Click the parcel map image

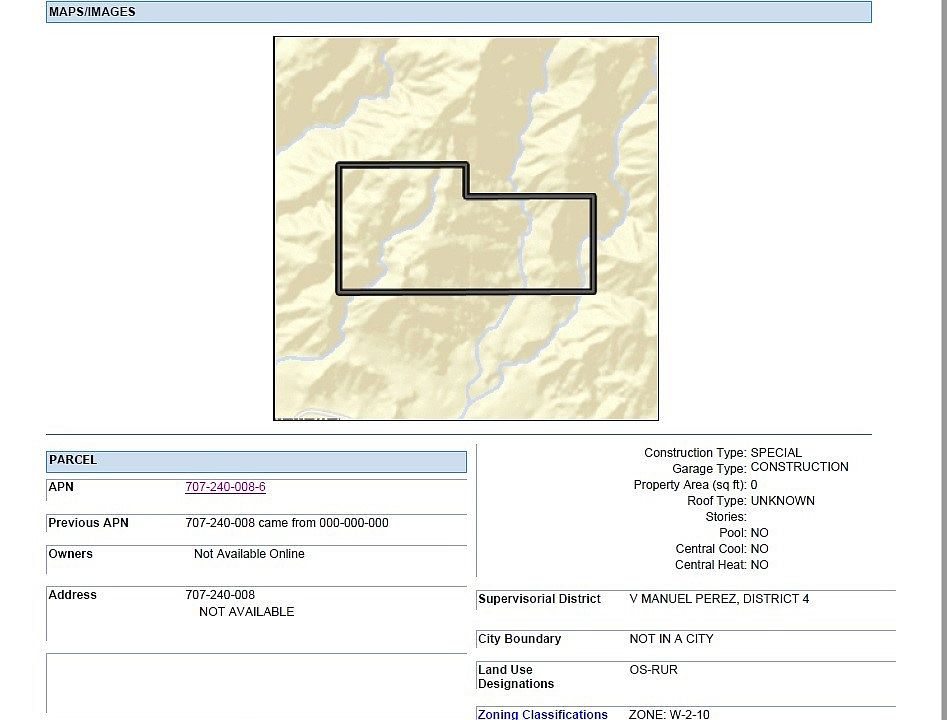click(466, 228)
